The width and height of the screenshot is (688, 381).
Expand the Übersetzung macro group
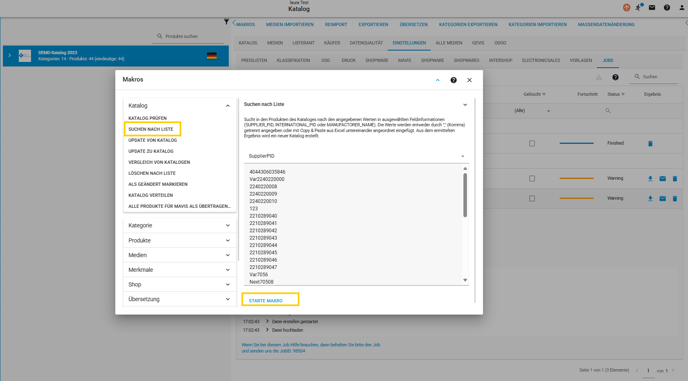227,299
